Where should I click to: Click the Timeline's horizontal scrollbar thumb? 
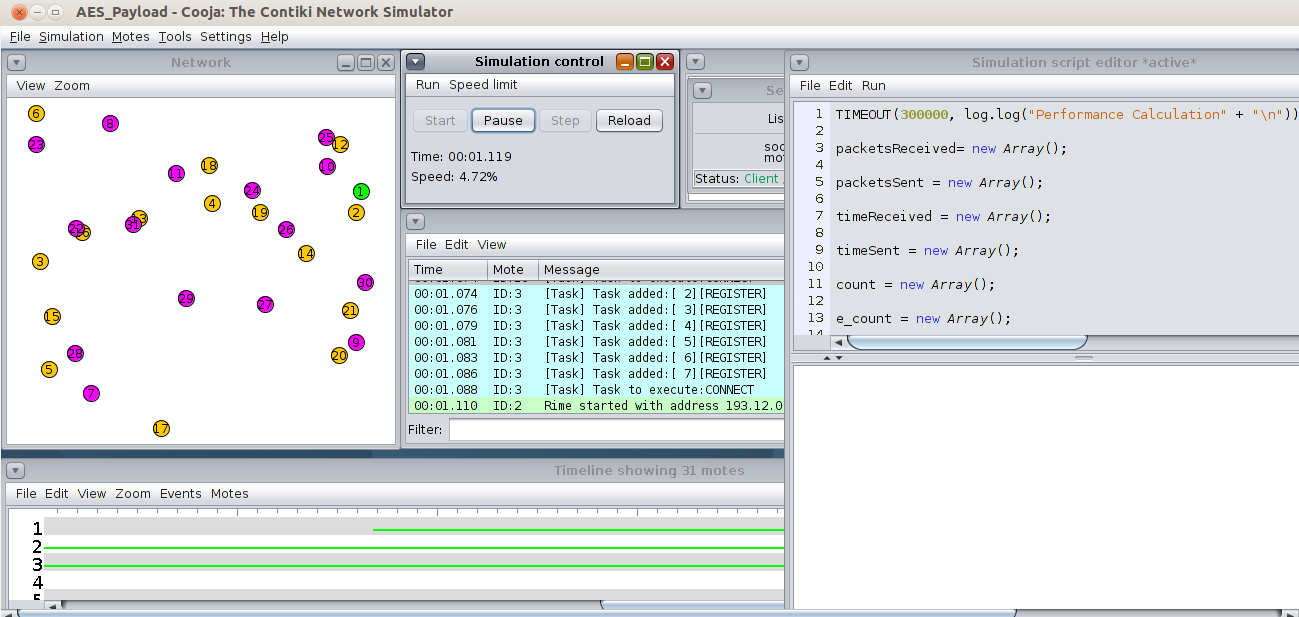point(692,604)
